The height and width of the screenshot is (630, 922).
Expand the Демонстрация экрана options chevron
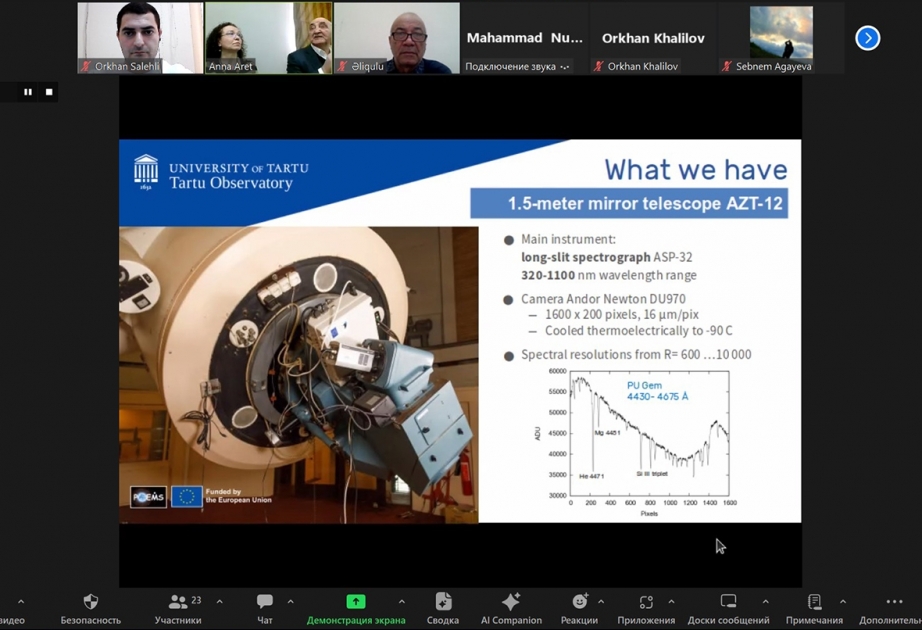pyautogui.click(x=402, y=602)
